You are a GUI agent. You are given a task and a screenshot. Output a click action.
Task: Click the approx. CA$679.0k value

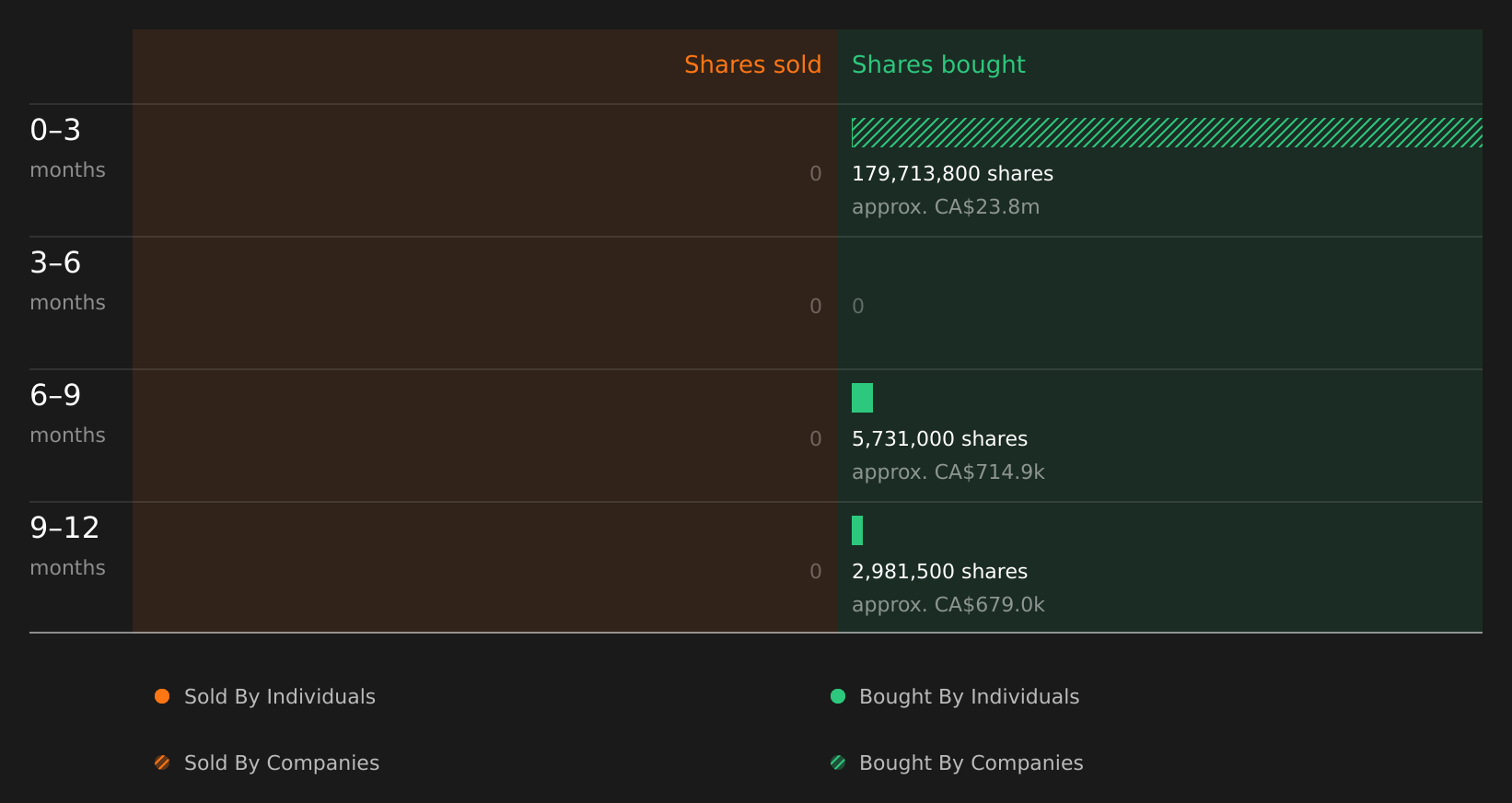(948, 605)
